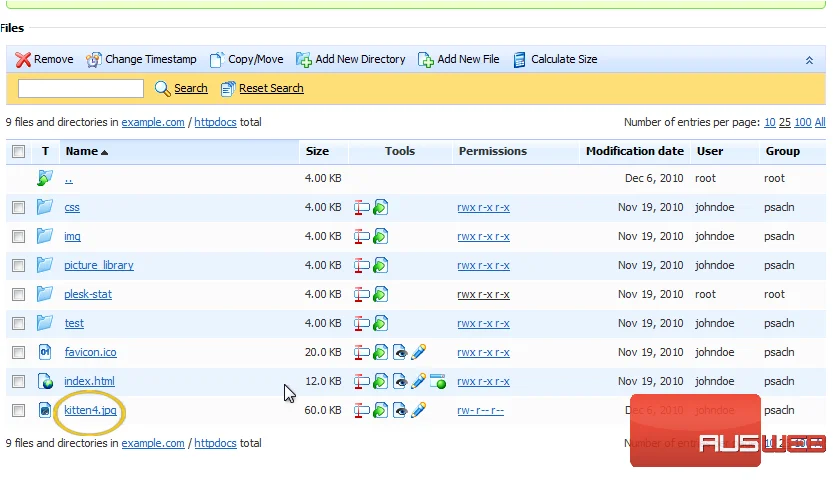Click green arrow icon in kitten4.jpg row

tap(380, 410)
